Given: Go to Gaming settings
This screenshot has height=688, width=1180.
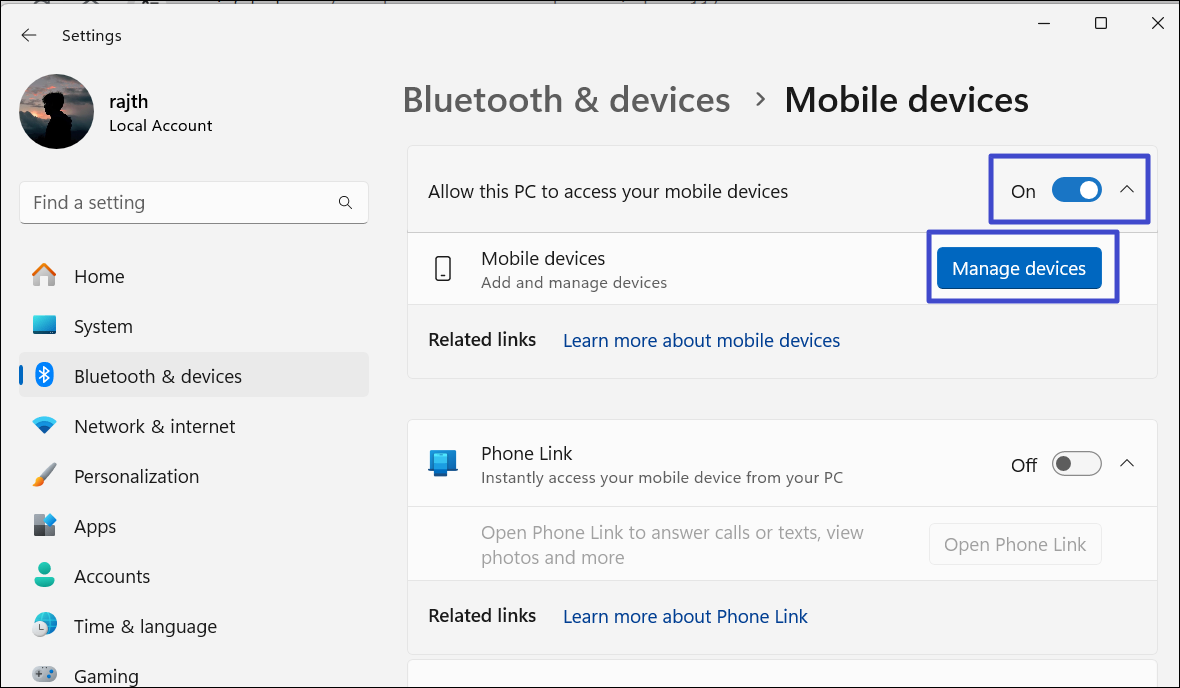Looking at the screenshot, I should pyautogui.click(x=106, y=676).
